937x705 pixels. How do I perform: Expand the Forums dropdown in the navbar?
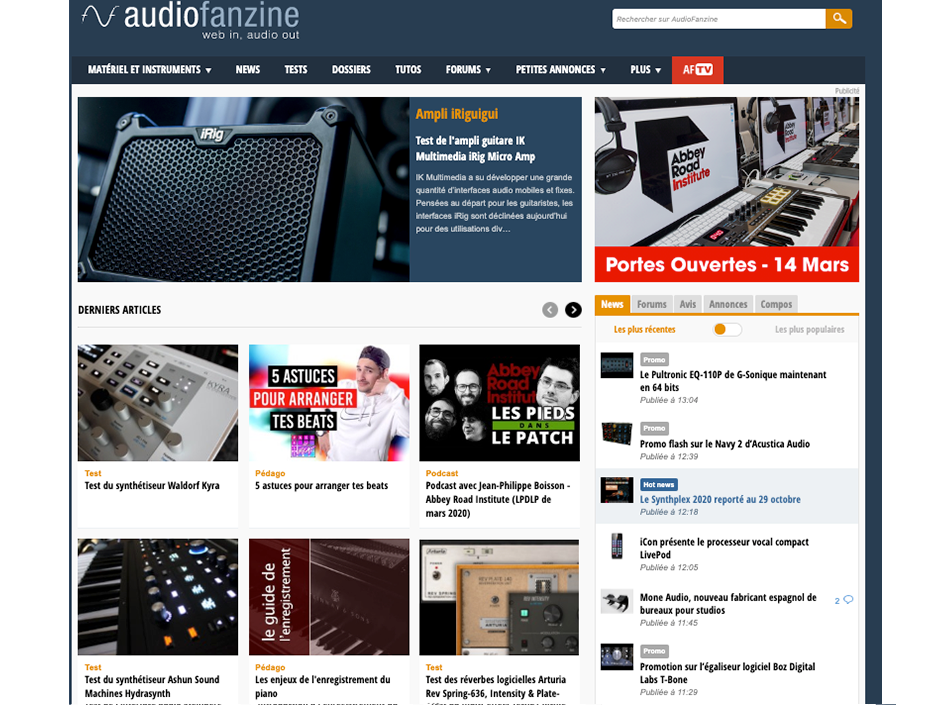tap(468, 70)
